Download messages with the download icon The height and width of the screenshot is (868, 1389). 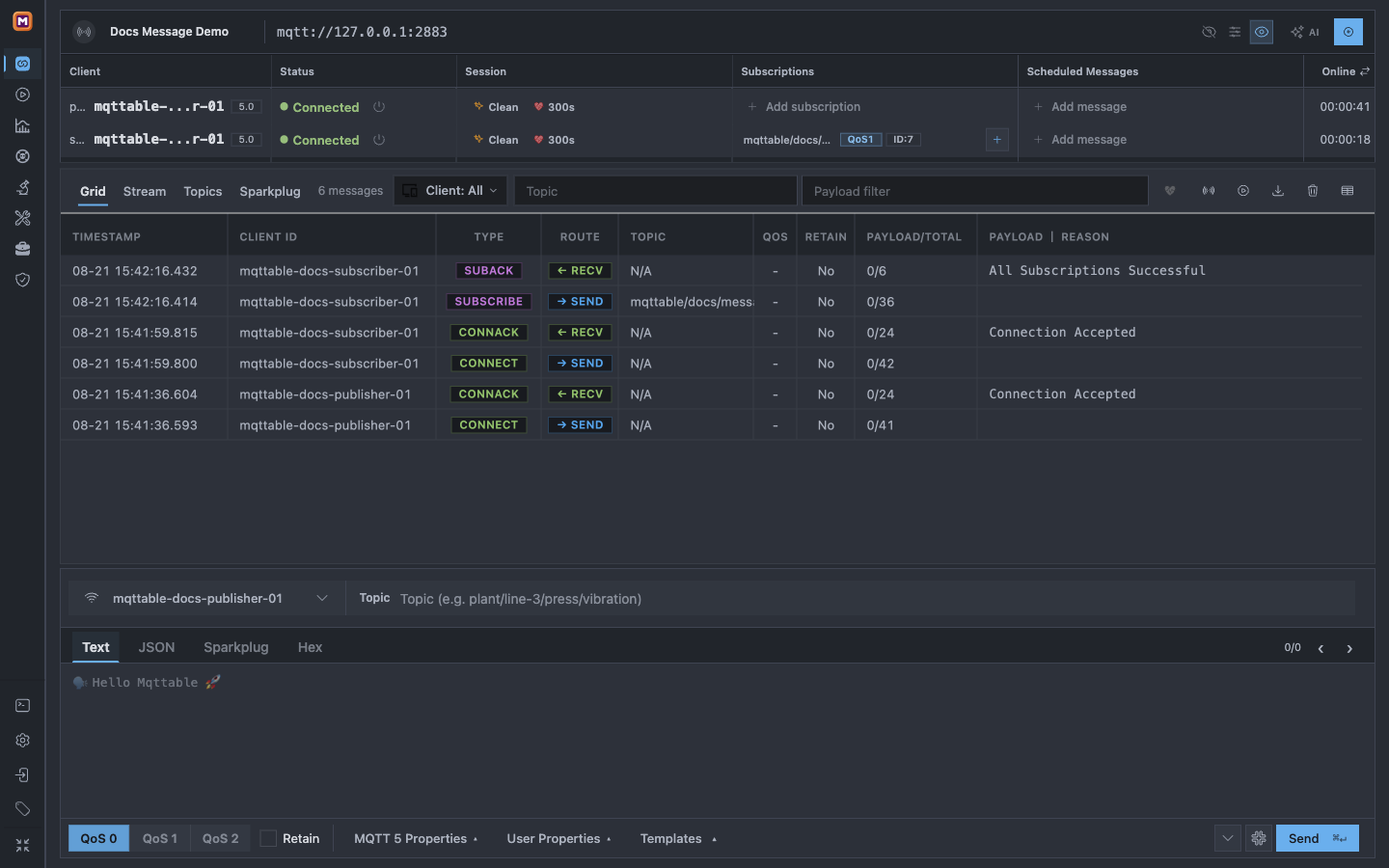tap(1278, 191)
